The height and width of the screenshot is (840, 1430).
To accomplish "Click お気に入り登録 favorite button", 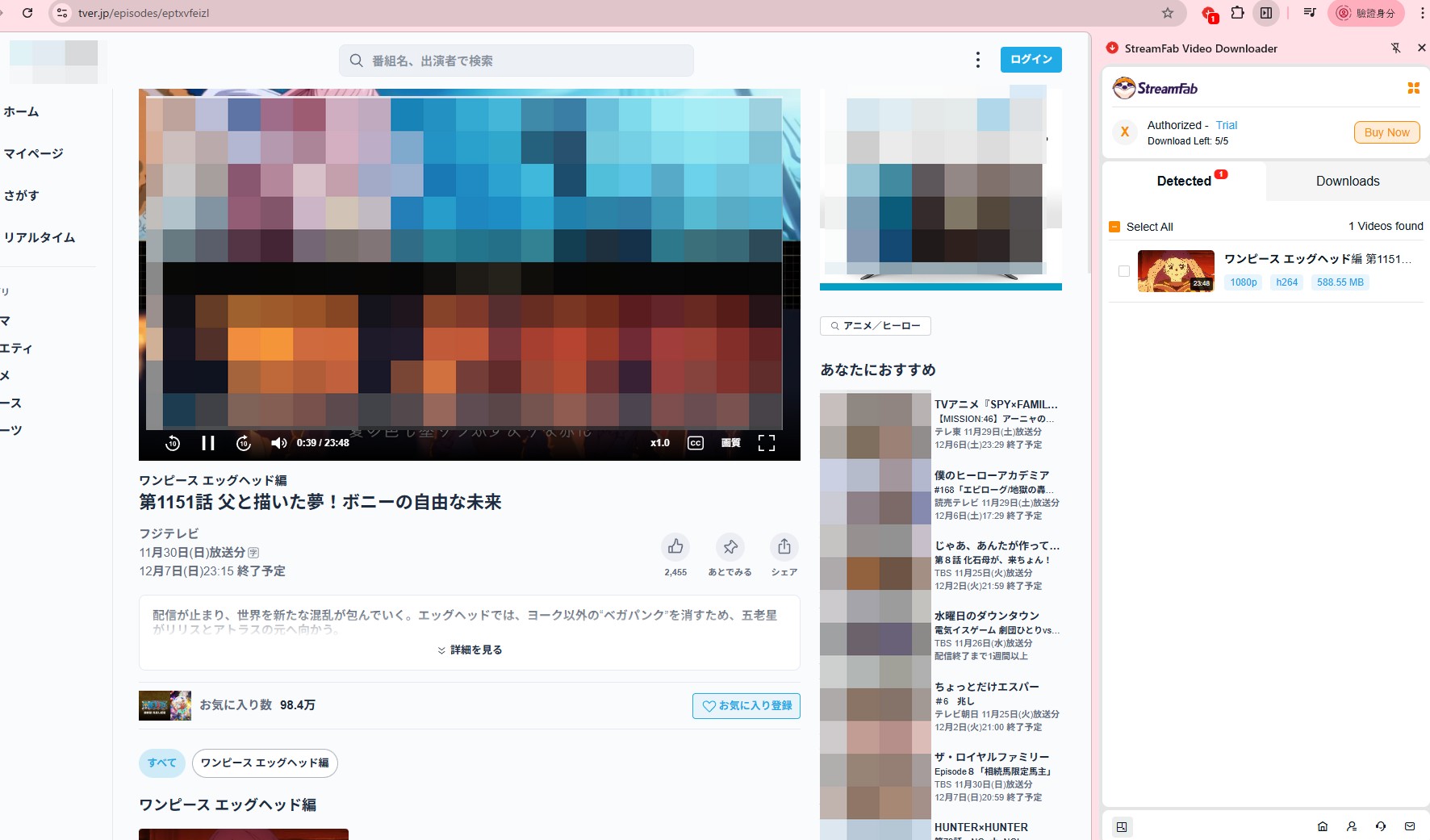I will click(746, 705).
